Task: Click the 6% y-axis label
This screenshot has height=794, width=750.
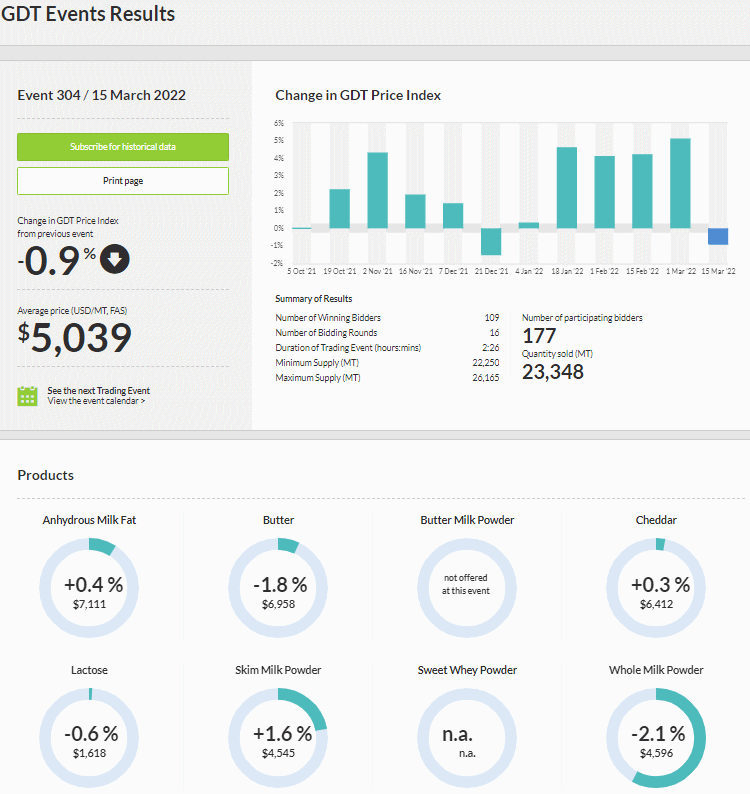Action: tap(279, 123)
